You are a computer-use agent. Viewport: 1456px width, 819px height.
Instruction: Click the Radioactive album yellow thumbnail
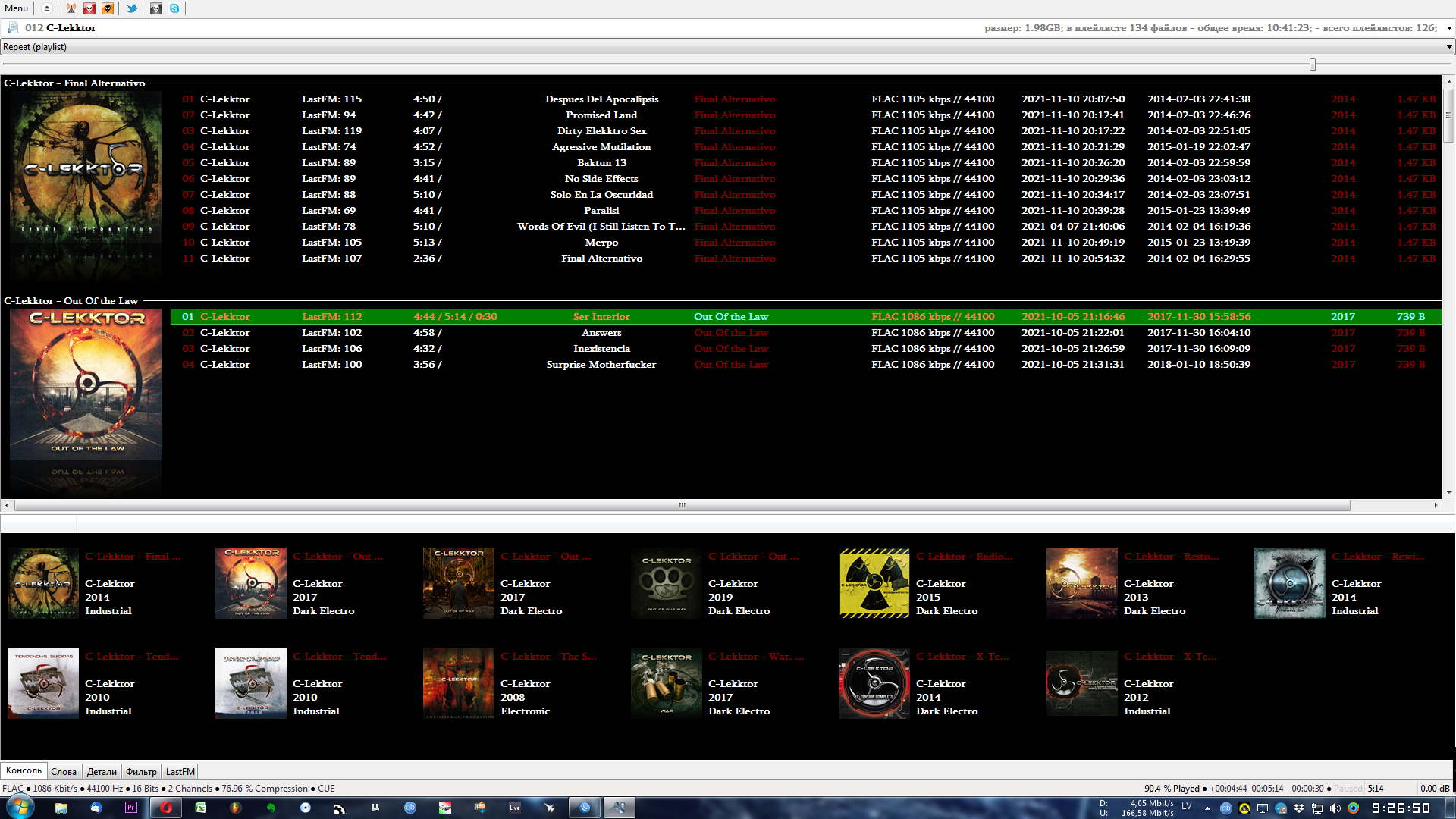[874, 584]
